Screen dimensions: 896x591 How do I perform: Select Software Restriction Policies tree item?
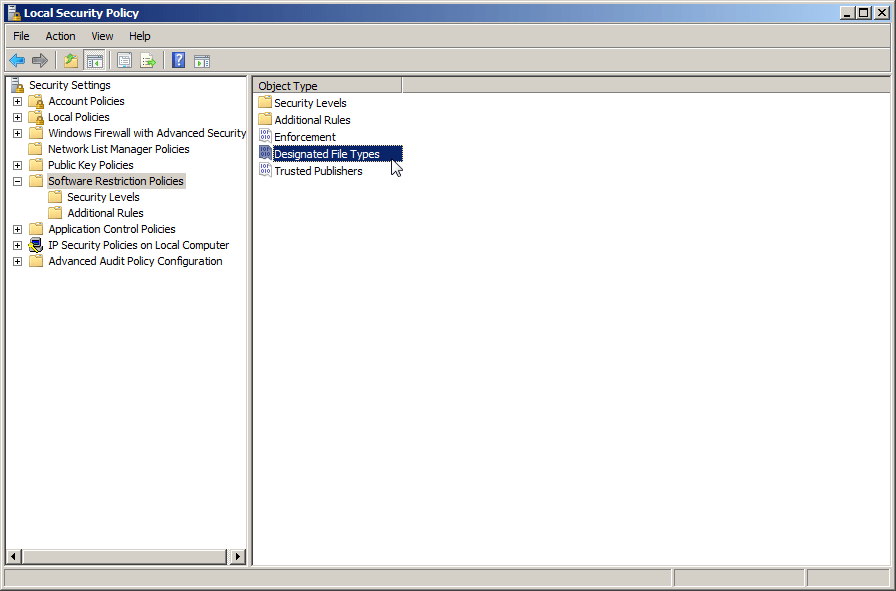(116, 181)
